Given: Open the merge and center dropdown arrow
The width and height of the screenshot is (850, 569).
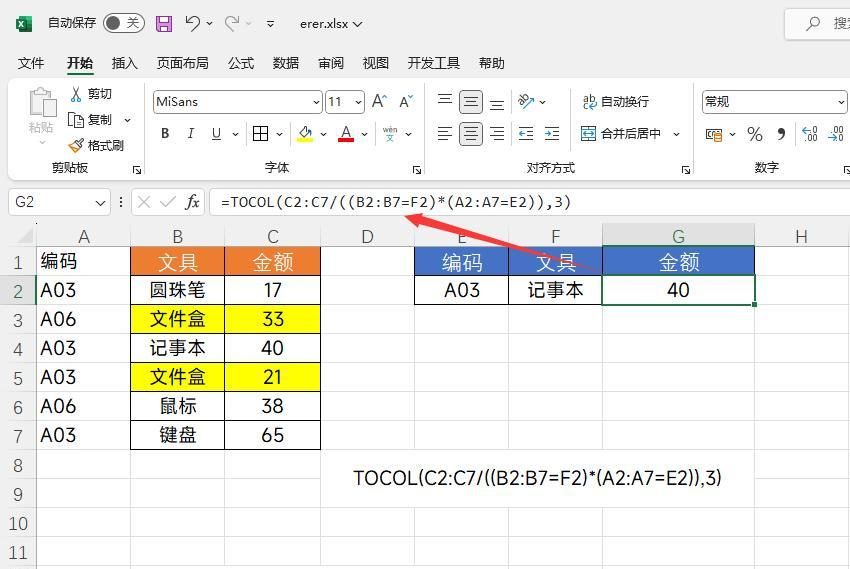Looking at the screenshot, I should pyautogui.click(x=677, y=134).
